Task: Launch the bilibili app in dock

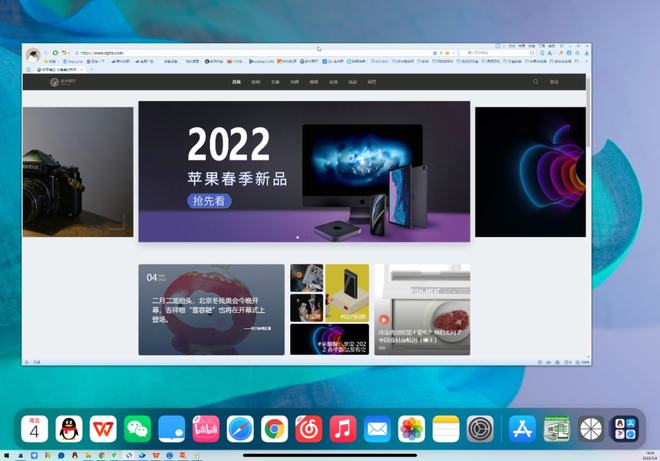Action: tap(206, 429)
